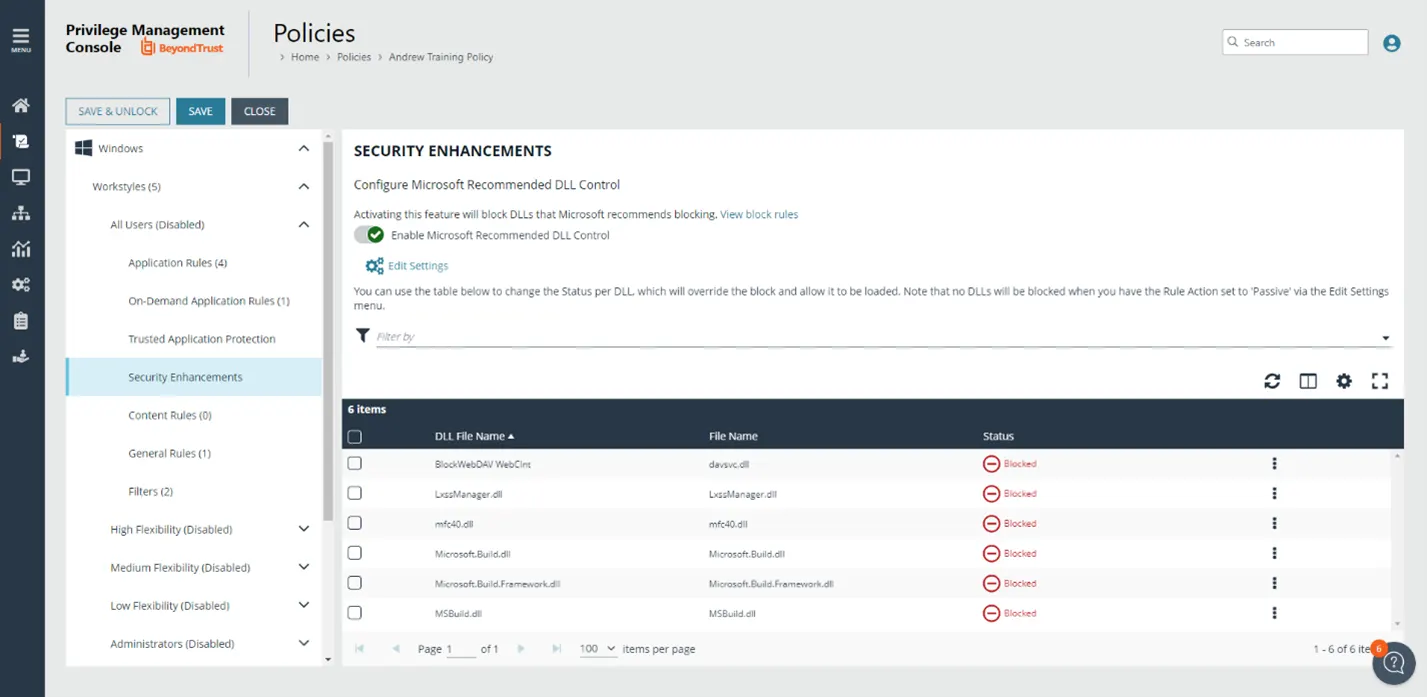Go to Home icon in sidebar
The height and width of the screenshot is (697, 1427).
click(x=21, y=105)
